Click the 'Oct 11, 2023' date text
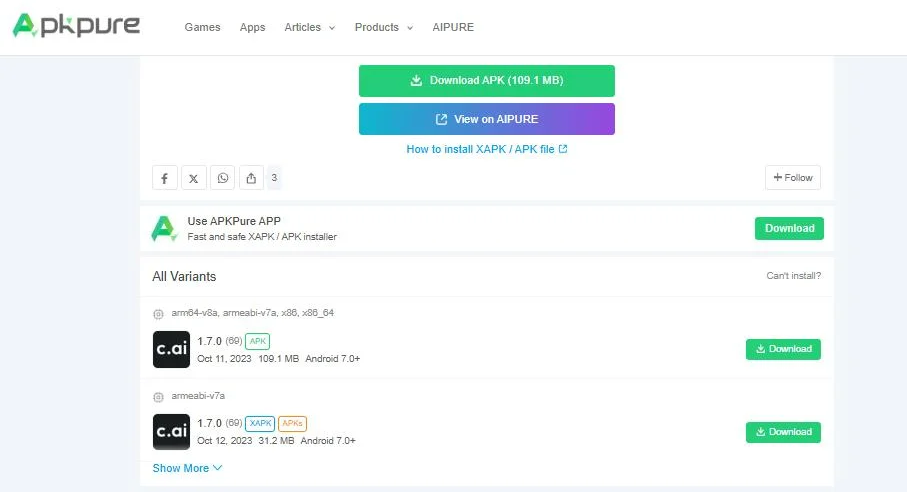Image resolution: width=907 pixels, height=492 pixels. coord(224,358)
